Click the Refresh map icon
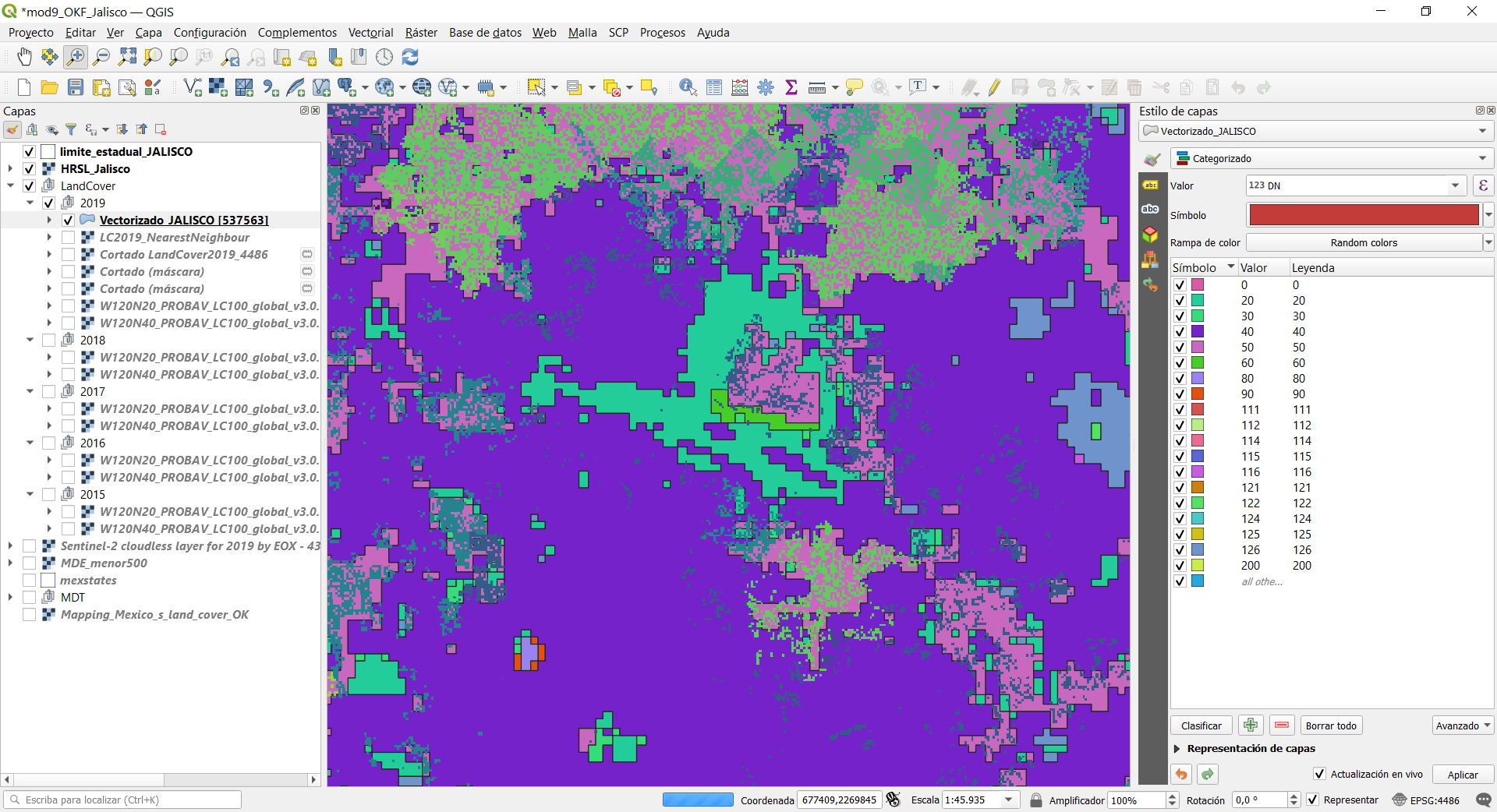Viewport: 1497px width, 812px height. tap(410, 57)
